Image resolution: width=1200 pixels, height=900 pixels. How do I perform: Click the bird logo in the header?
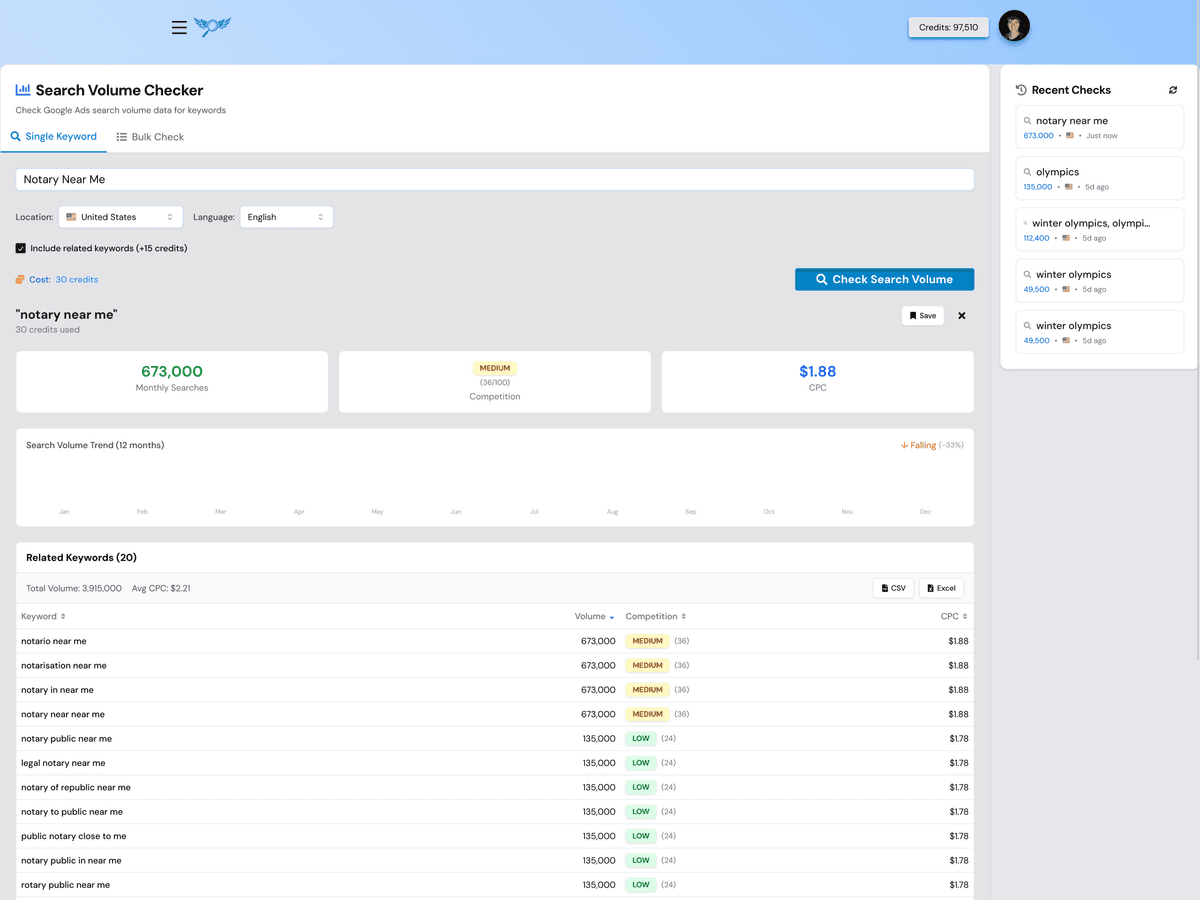point(212,27)
